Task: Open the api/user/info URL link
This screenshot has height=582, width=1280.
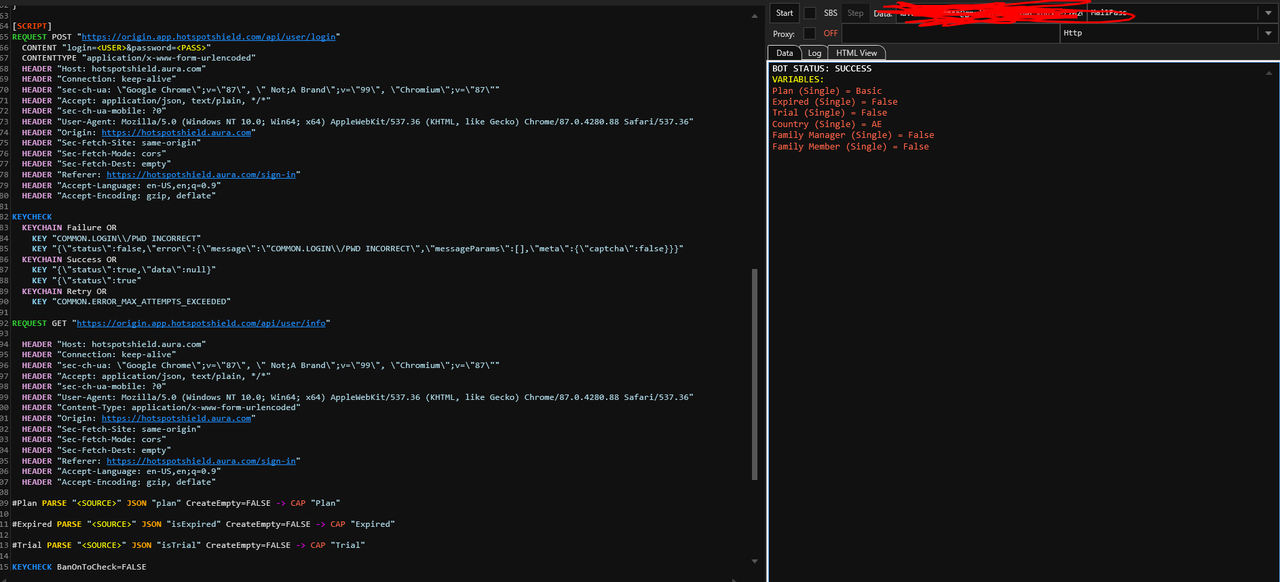Action: click(201, 323)
